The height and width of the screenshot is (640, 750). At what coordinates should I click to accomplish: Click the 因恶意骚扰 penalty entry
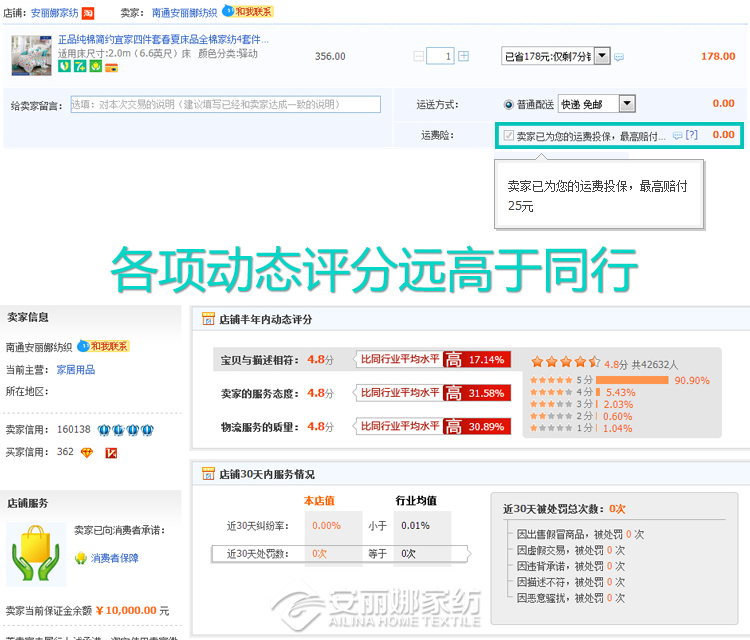click(571, 597)
